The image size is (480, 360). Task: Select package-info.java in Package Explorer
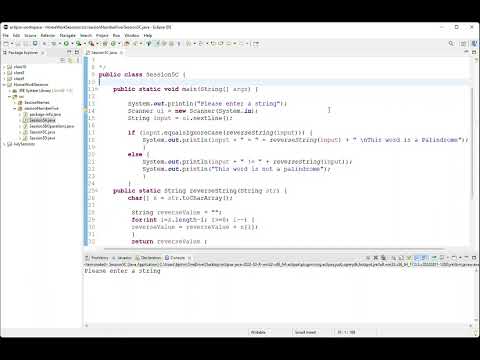coord(45,114)
